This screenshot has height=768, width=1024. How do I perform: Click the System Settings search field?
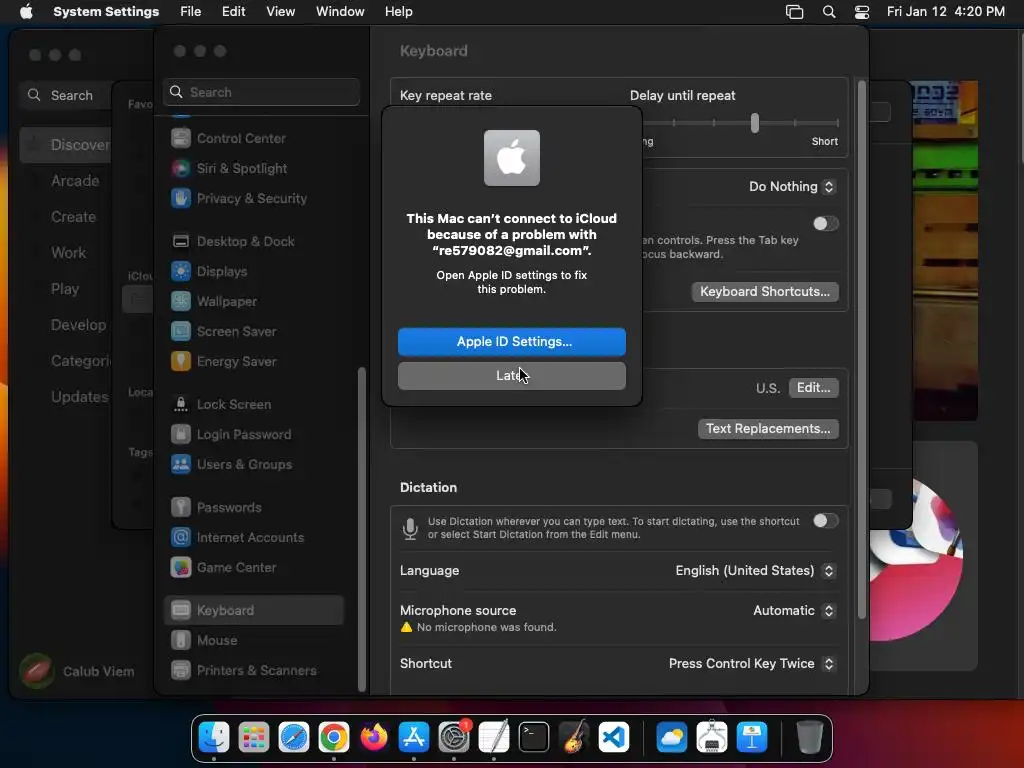point(261,93)
